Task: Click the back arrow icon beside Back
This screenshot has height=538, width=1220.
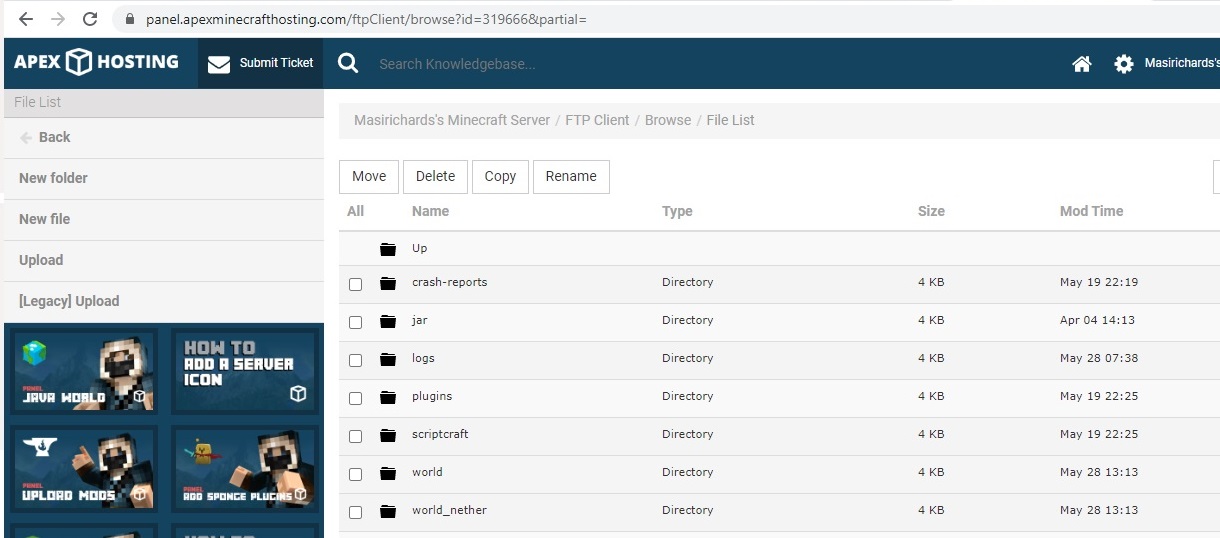Action: tap(26, 138)
